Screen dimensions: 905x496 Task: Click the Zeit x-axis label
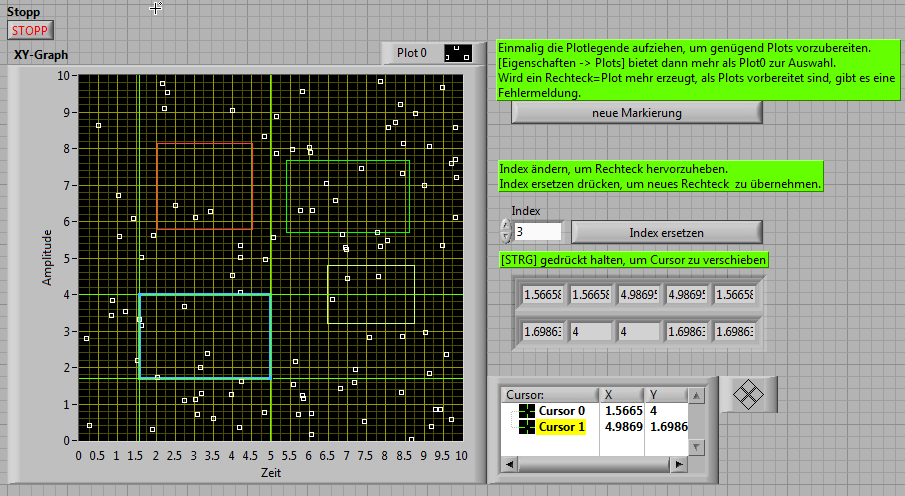pyautogui.click(x=271, y=472)
